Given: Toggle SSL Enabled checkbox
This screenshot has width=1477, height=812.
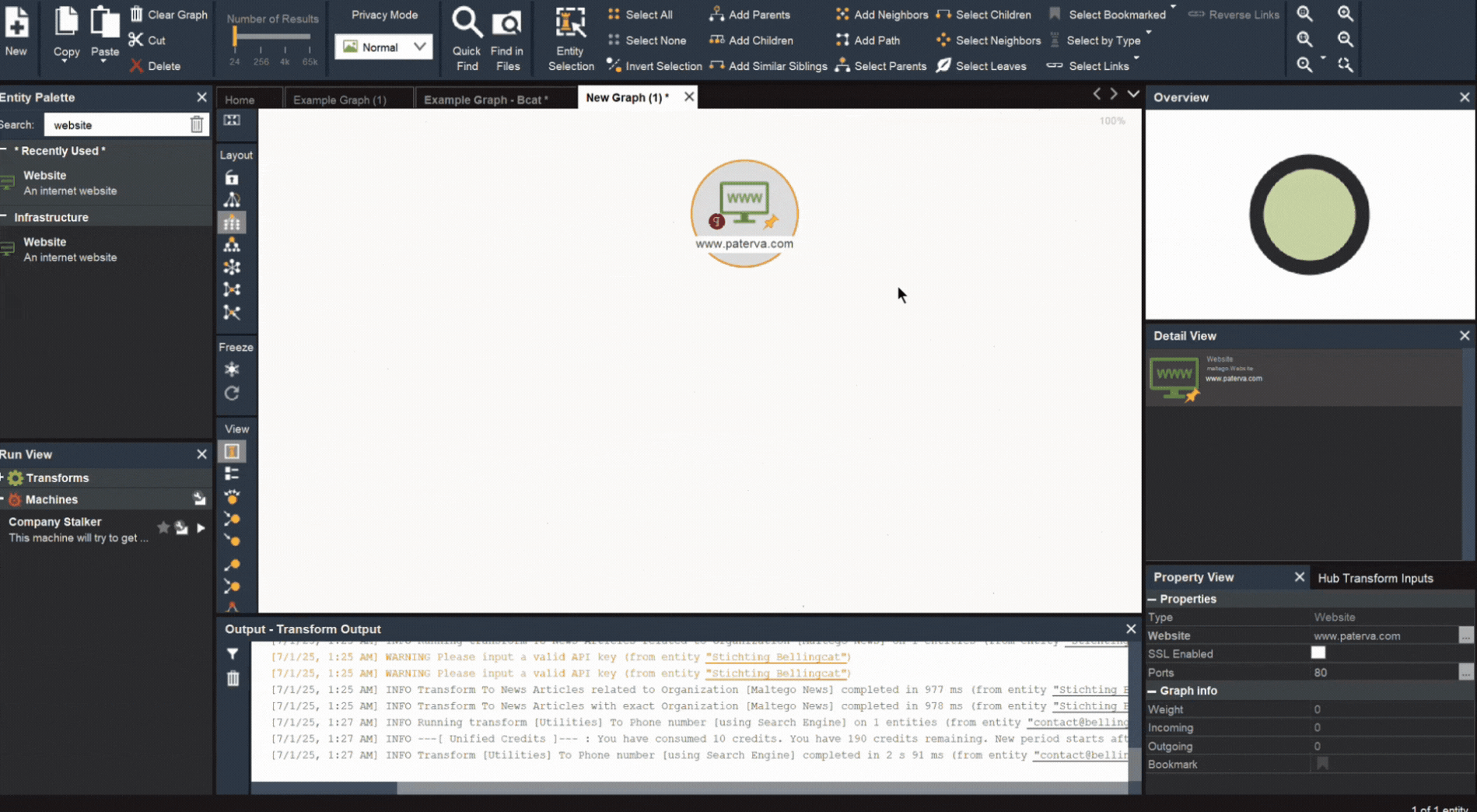Looking at the screenshot, I should [1318, 653].
